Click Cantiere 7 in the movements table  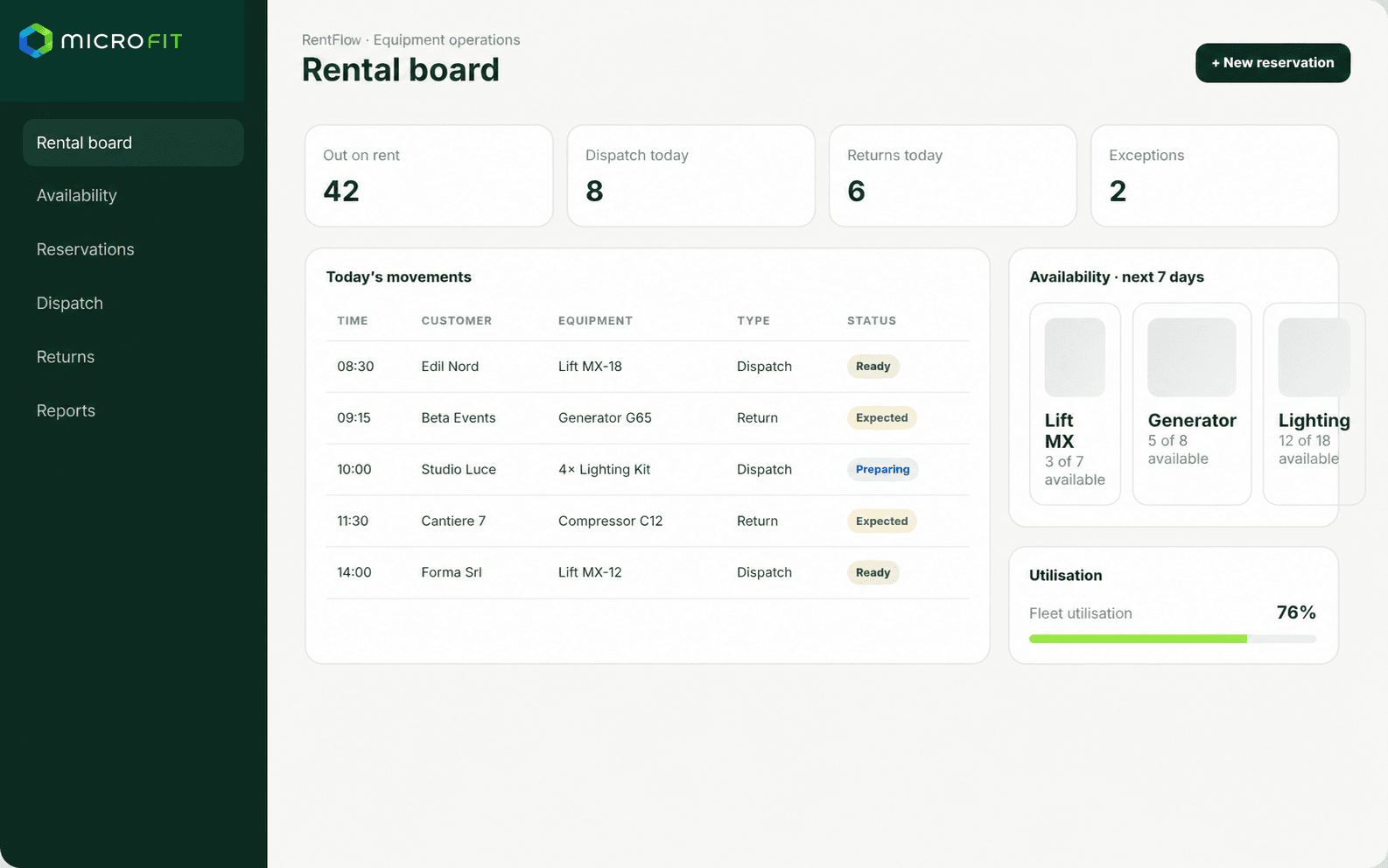(453, 521)
